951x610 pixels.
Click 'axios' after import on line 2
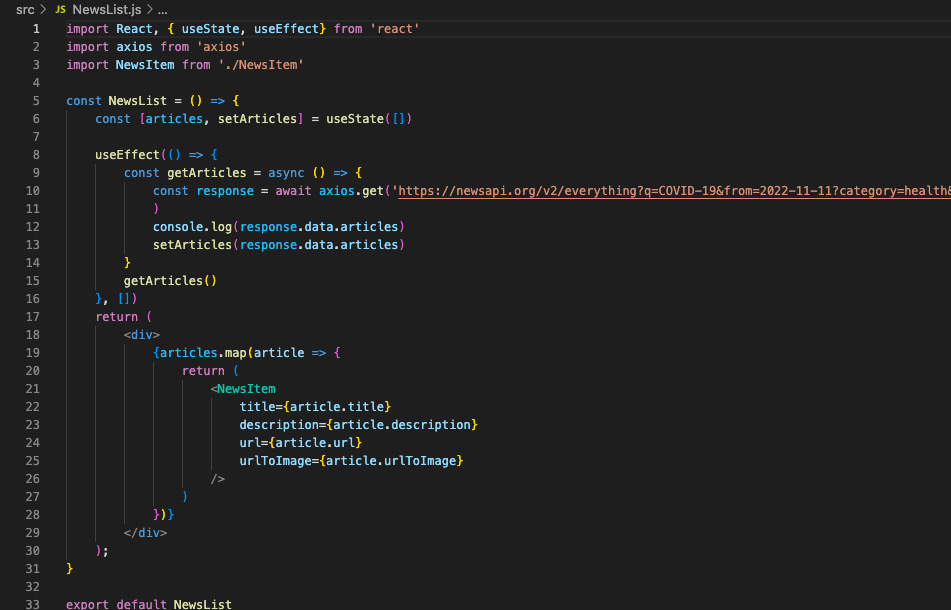click(134, 47)
